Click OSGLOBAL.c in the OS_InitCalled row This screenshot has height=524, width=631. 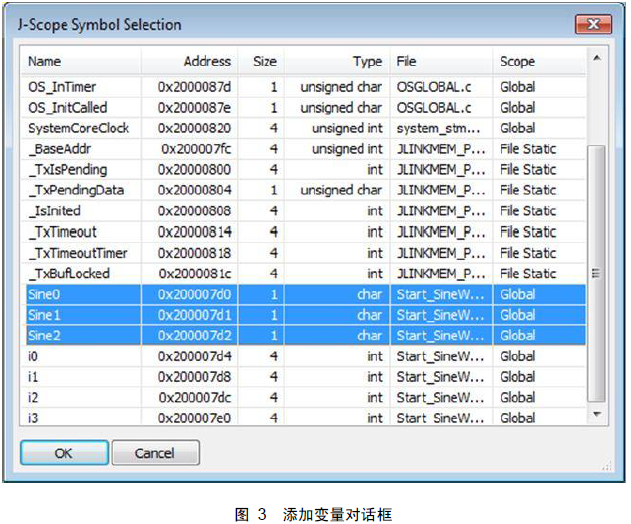pos(434,108)
